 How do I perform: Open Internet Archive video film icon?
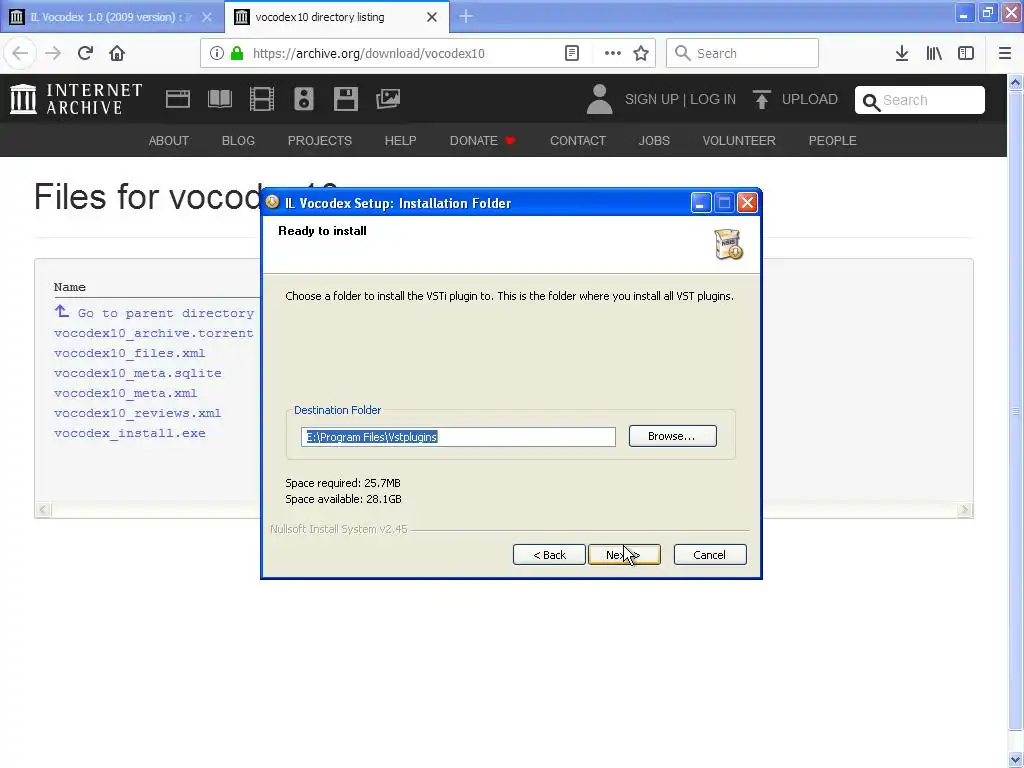tap(262, 99)
